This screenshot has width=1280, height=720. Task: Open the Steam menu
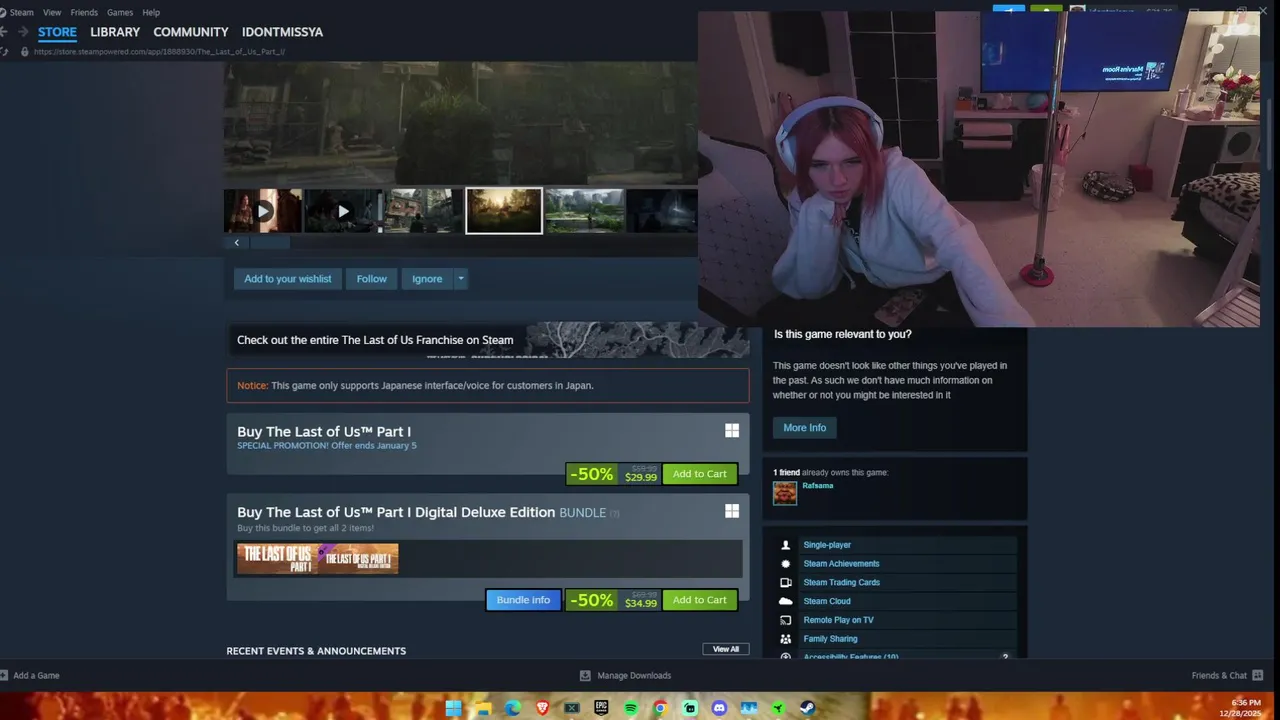coord(21,12)
